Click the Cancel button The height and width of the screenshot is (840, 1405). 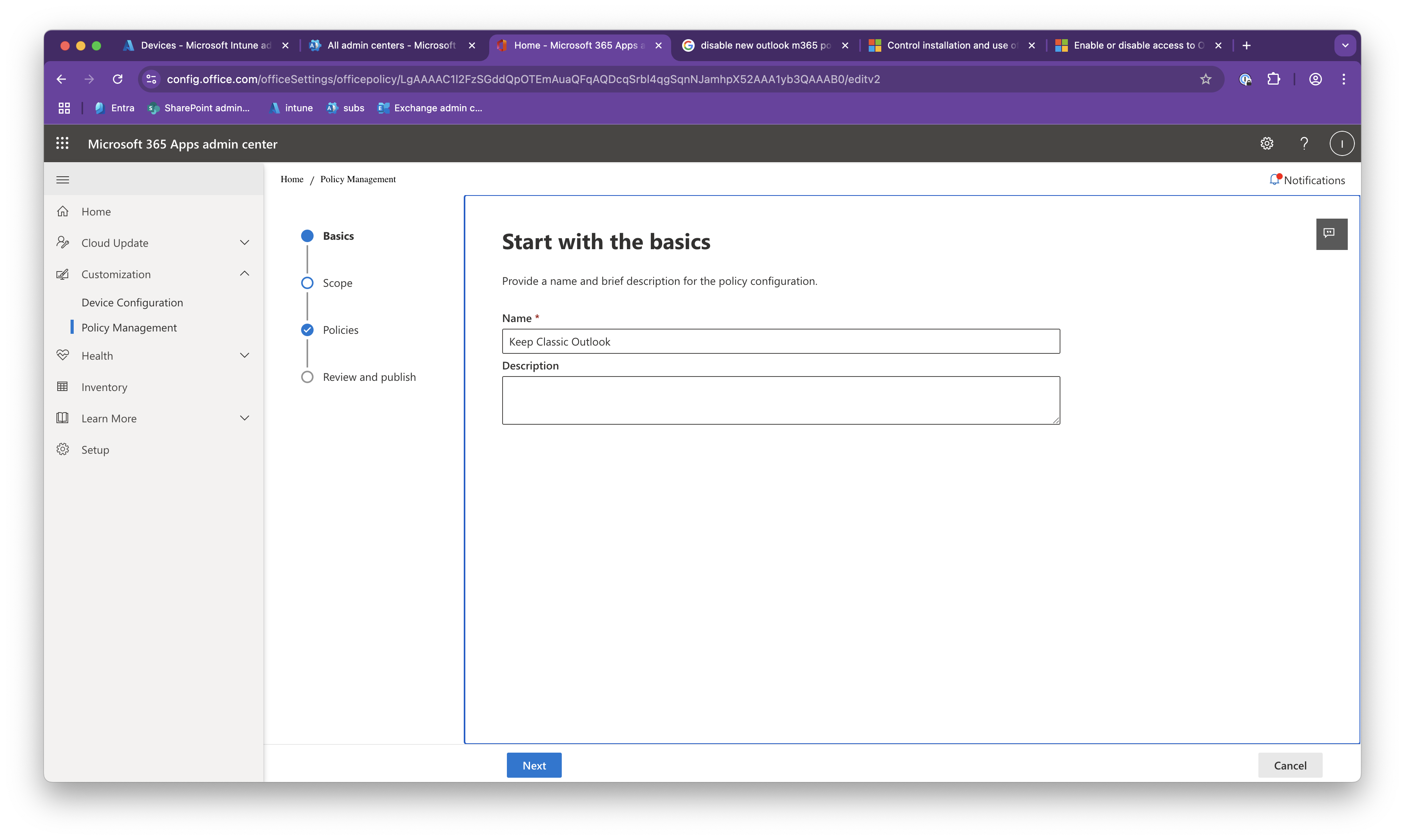click(1290, 765)
